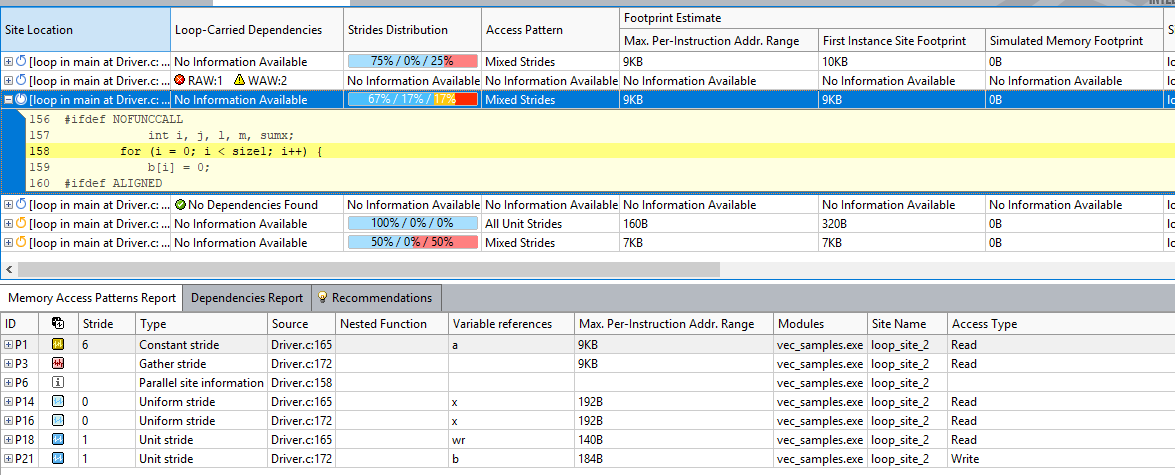Click the P1 constant stride icon
This screenshot has height=475, width=1175.
click(x=58, y=345)
